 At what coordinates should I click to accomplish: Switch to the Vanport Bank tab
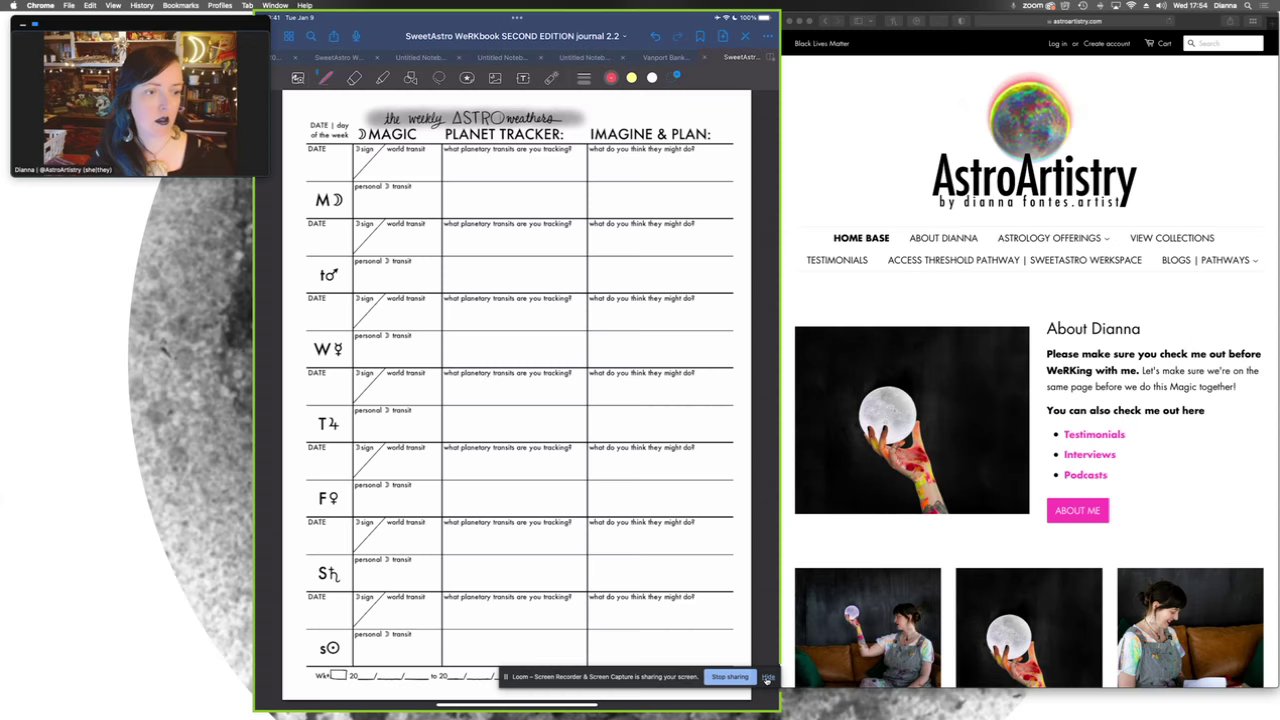[666, 57]
